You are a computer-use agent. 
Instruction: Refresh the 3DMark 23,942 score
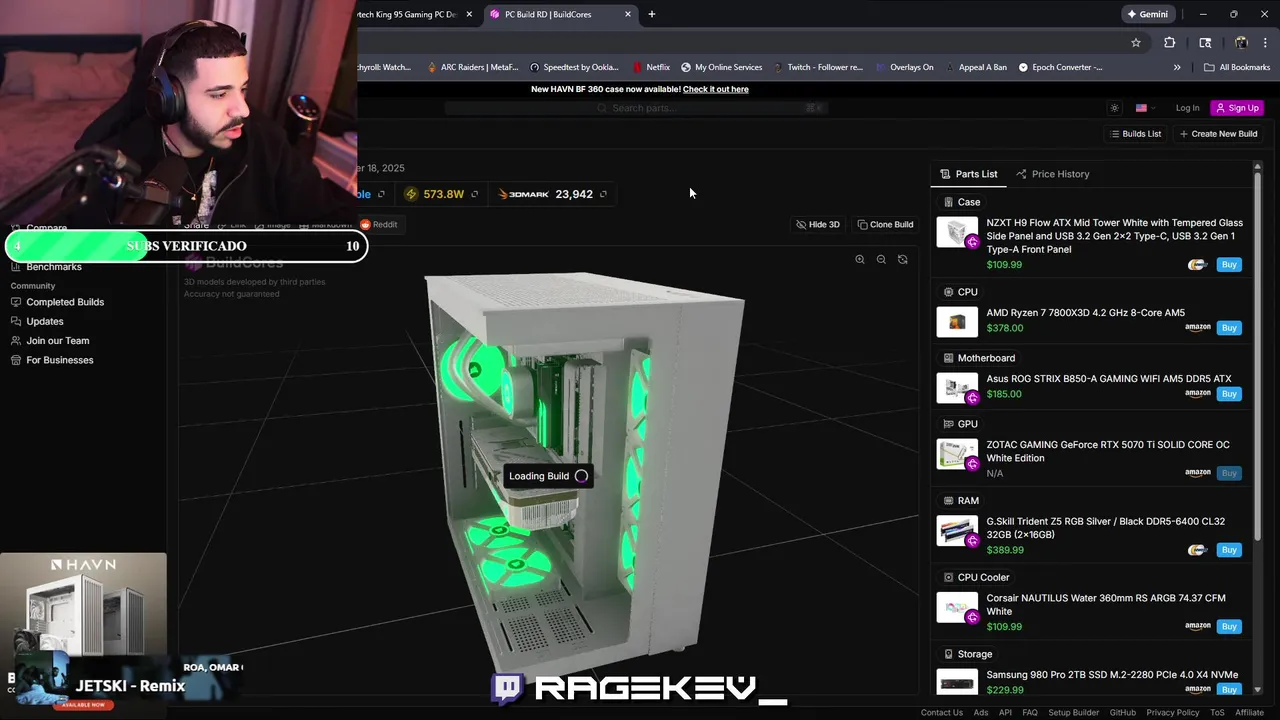[603, 194]
